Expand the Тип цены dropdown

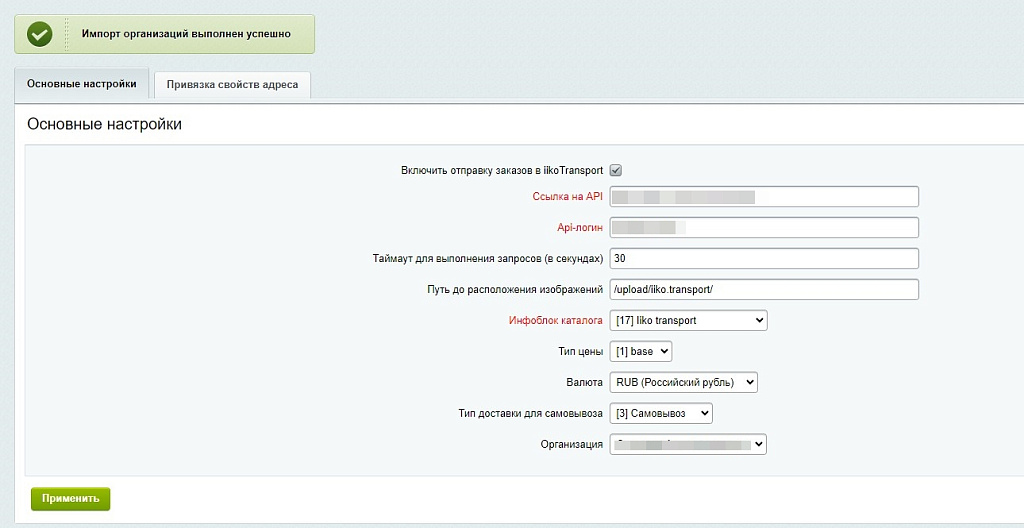[640, 351]
